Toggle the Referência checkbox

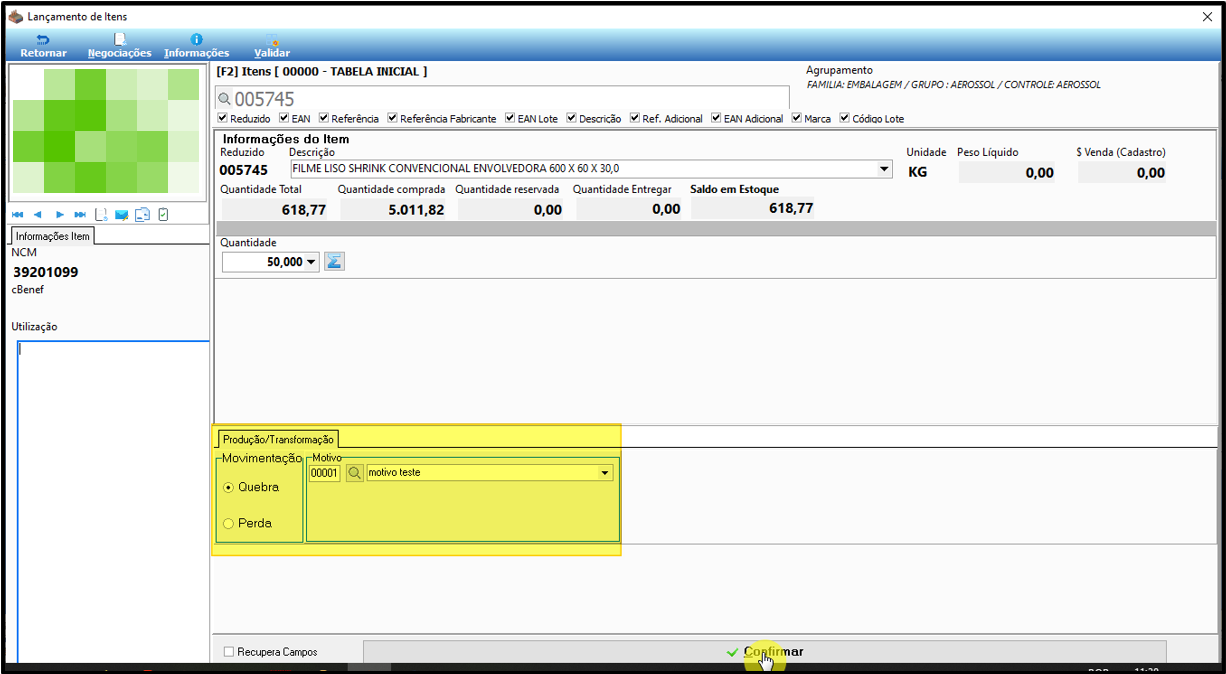pyautogui.click(x=324, y=118)
